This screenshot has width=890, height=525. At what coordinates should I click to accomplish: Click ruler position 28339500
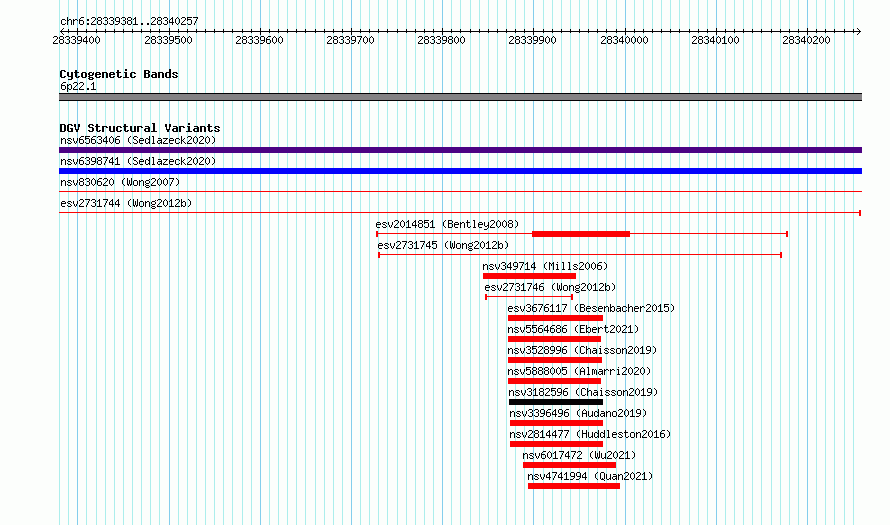tap(169, 40)
